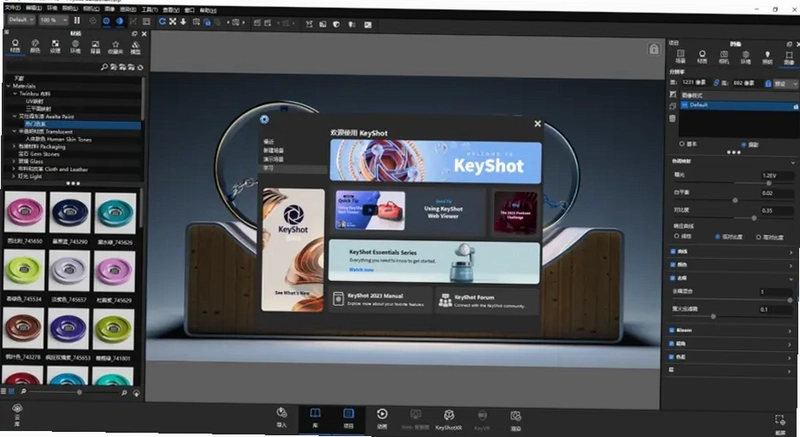Open KeyShot 2023 Manual link

click(380, 299)
